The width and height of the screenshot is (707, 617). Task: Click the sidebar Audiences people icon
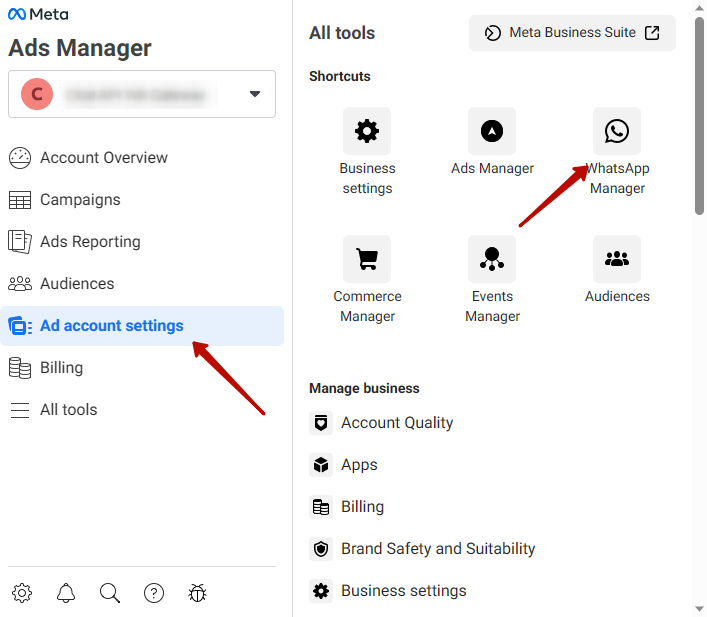pos(20,284)
